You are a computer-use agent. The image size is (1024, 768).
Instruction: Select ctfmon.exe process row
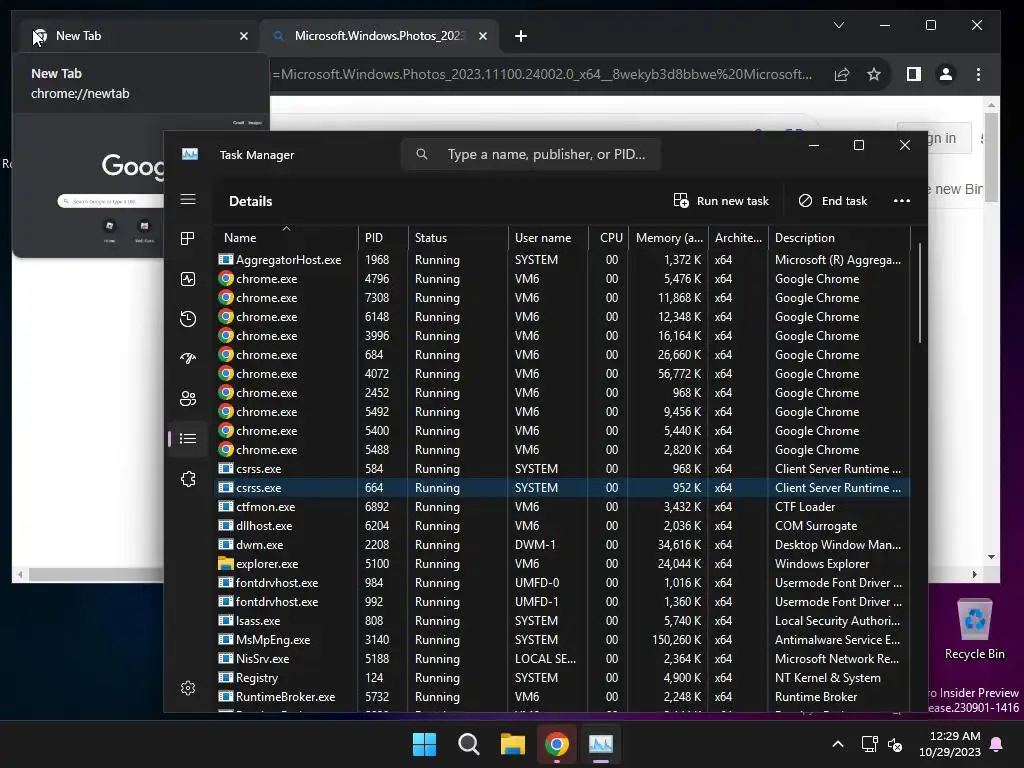pyautogui.click(x=562, y=507)
